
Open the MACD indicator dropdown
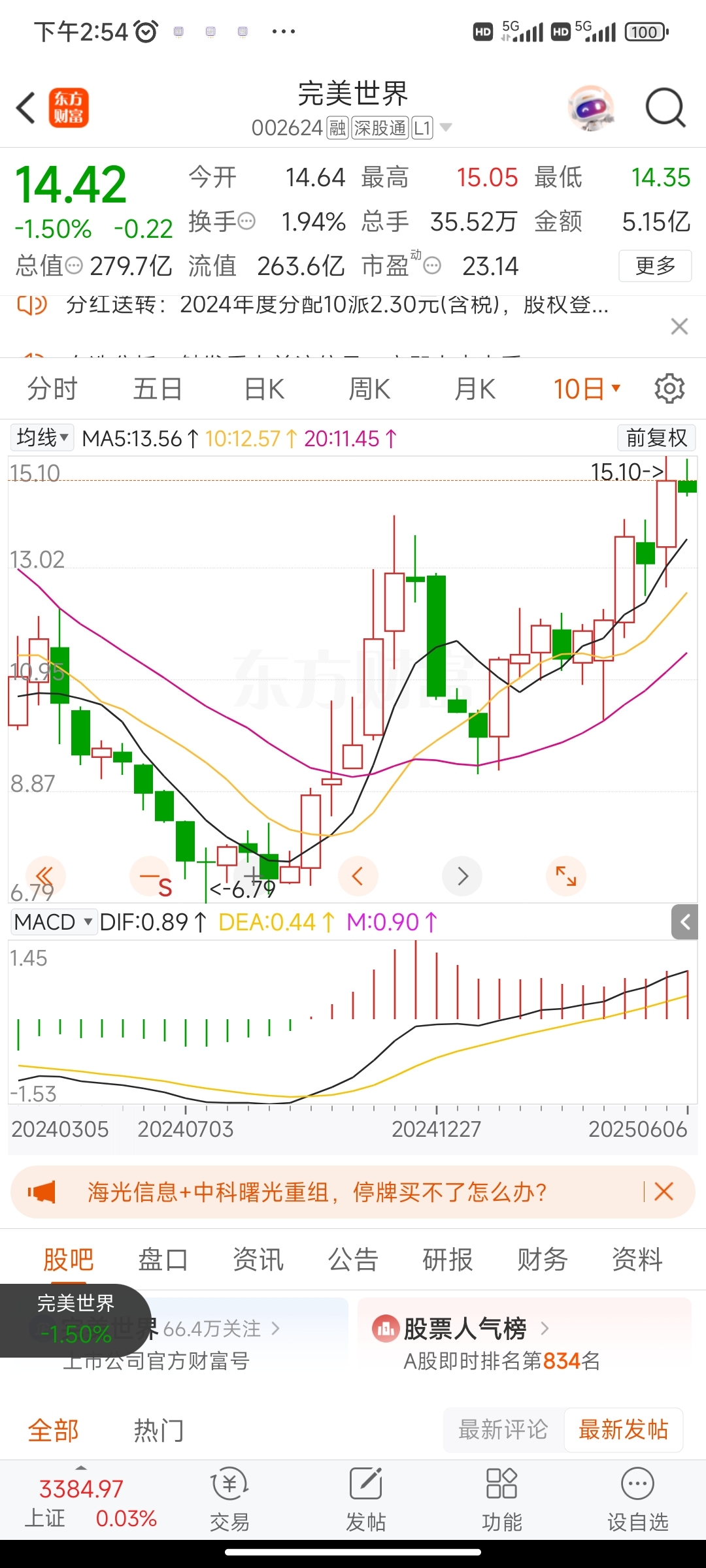click(x=54, y=922)
